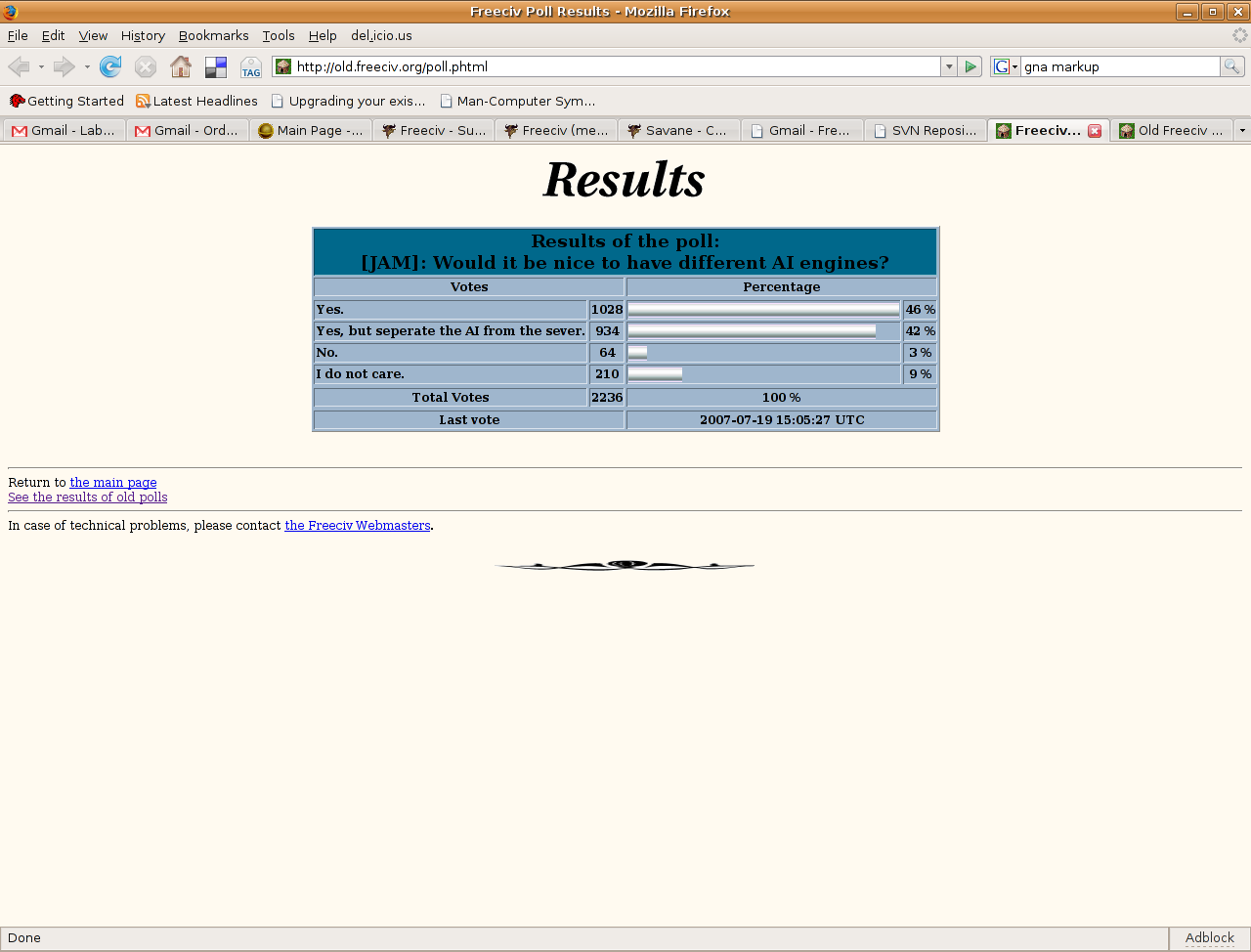The width and height of the screenshot is (1251, 952).
Task: Open the Bookmarks menu
Action: [213, 35]
